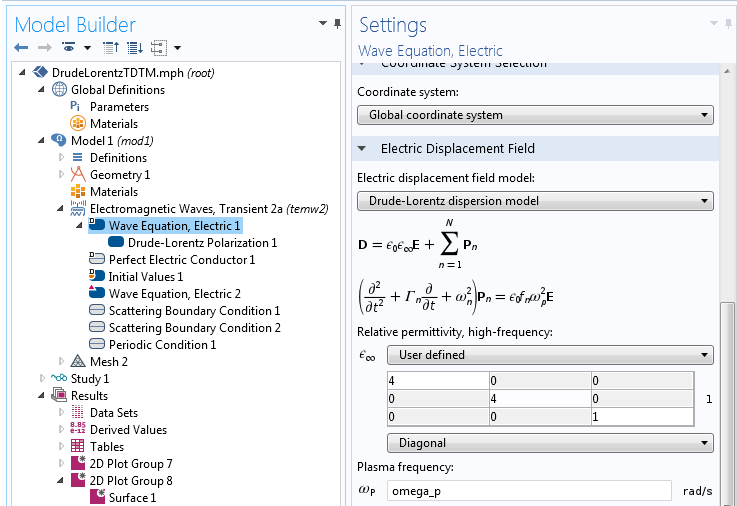Open the Electric displacement field model dropdown

535,201
